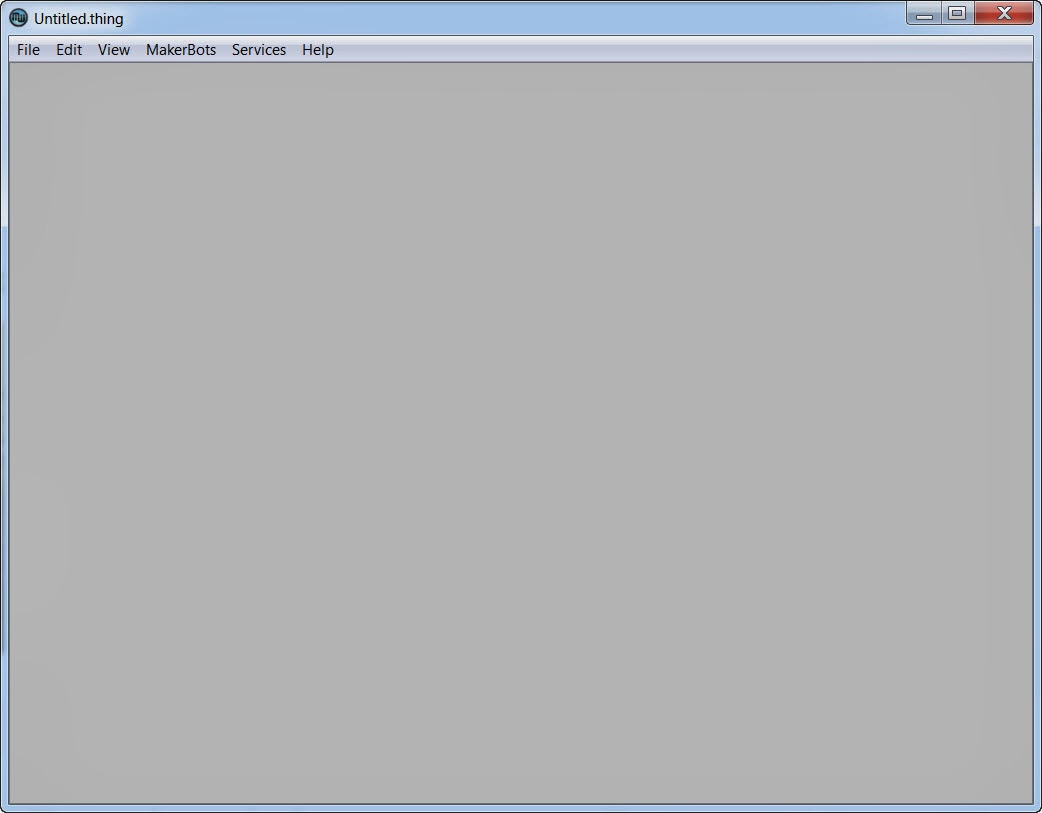Minimize the Untitled.thing window
The width and height of the screenshot is (1042, 813).
click(x=924, y=14)
